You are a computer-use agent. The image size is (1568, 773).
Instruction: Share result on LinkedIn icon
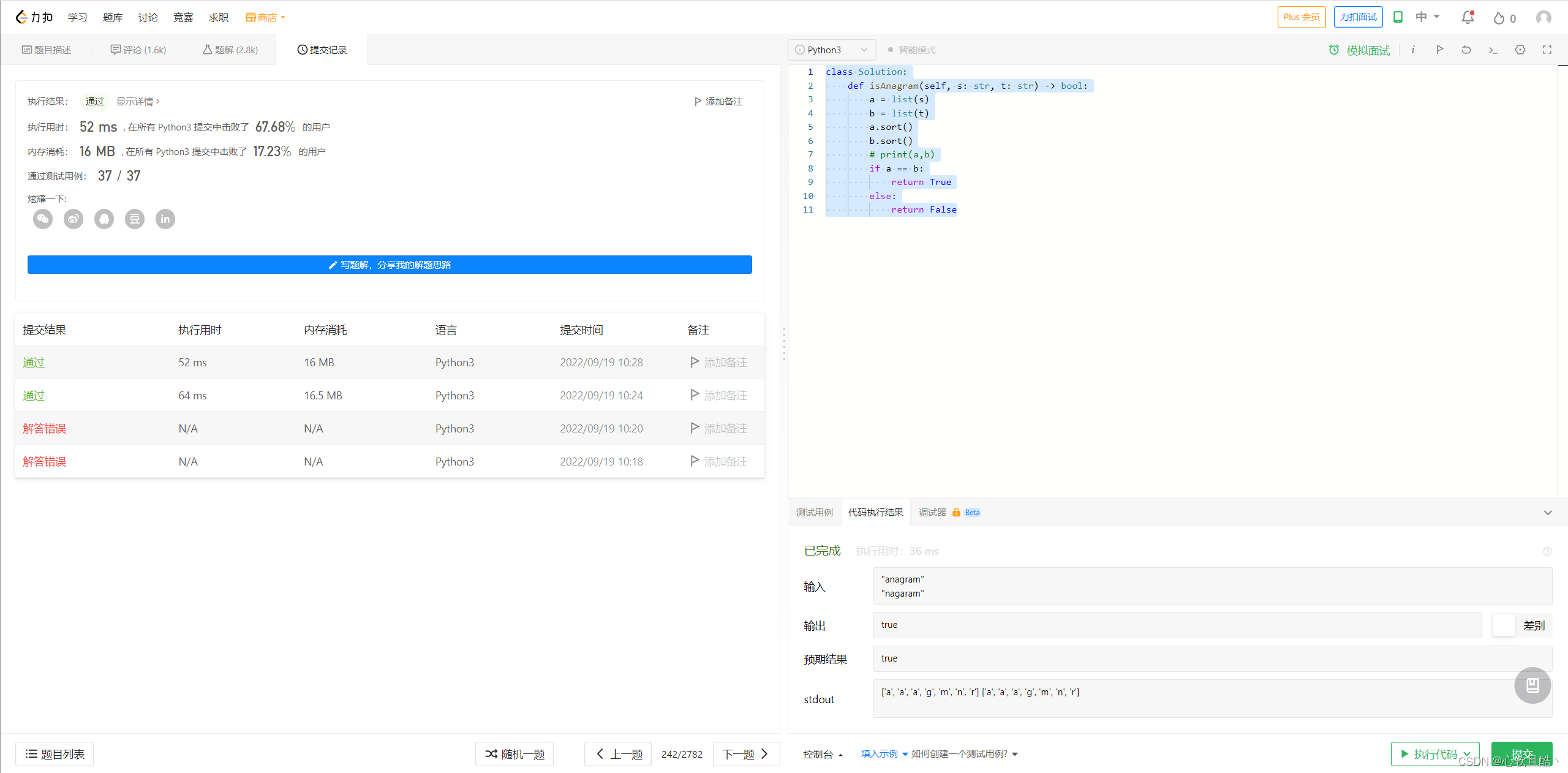pos(165,219)
